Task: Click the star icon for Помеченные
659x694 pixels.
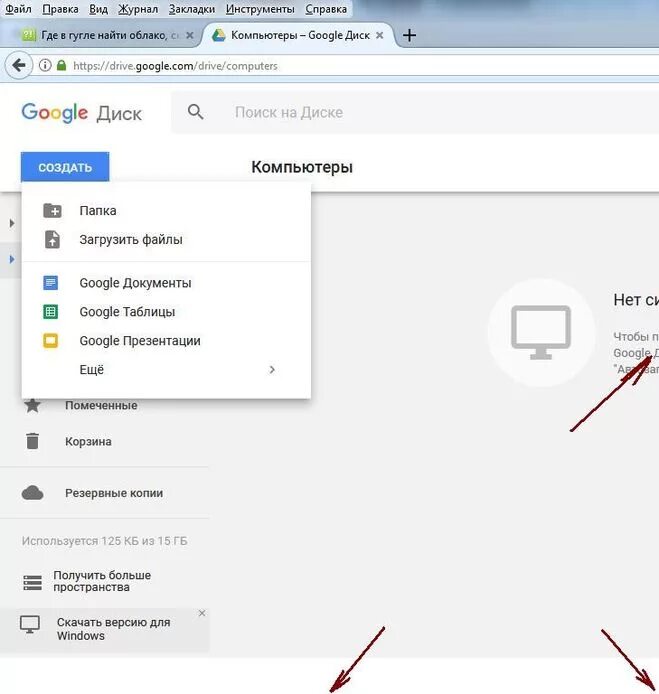Action: [32, 405]
